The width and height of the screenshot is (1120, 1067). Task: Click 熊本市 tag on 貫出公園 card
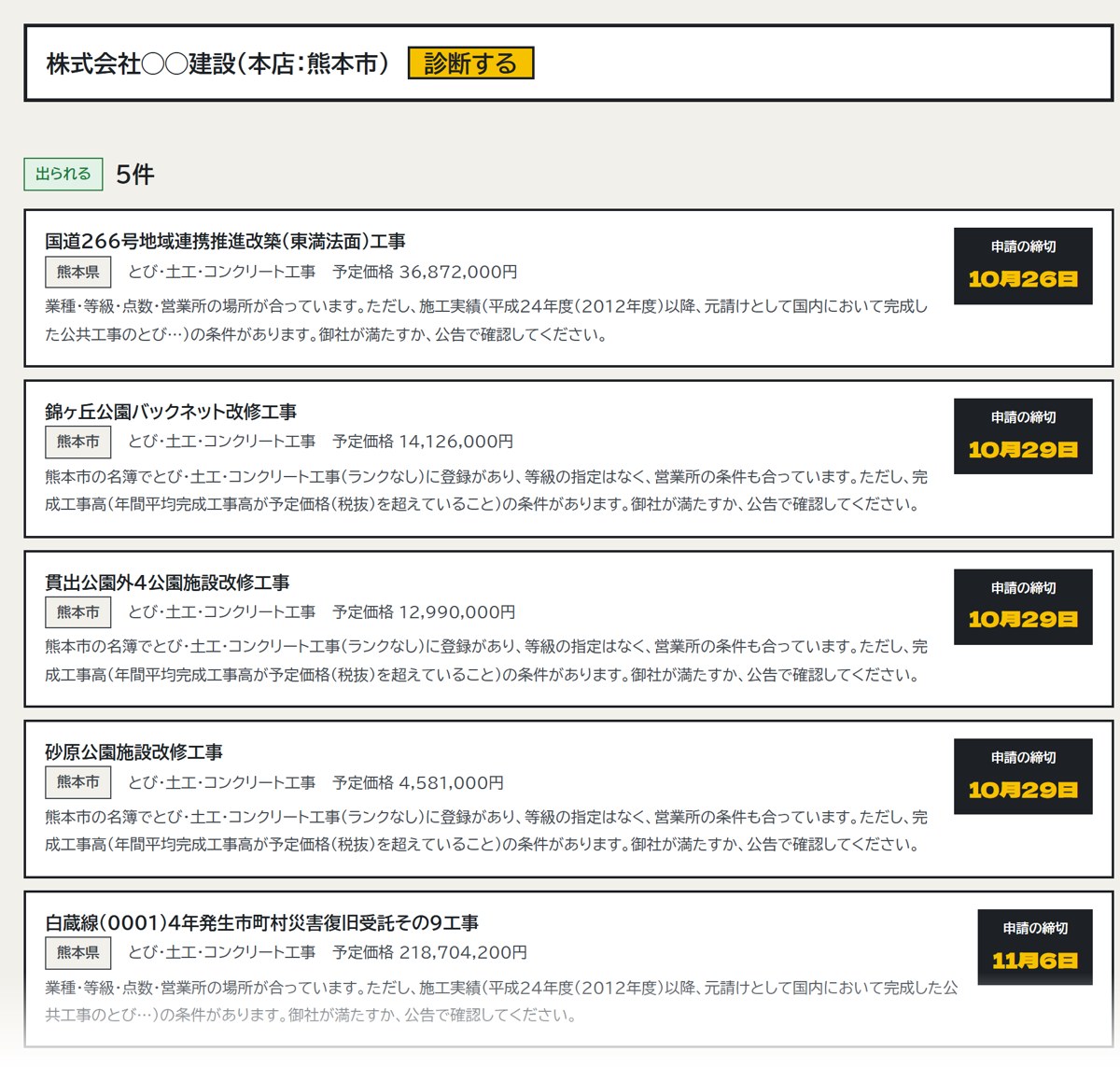78,612
